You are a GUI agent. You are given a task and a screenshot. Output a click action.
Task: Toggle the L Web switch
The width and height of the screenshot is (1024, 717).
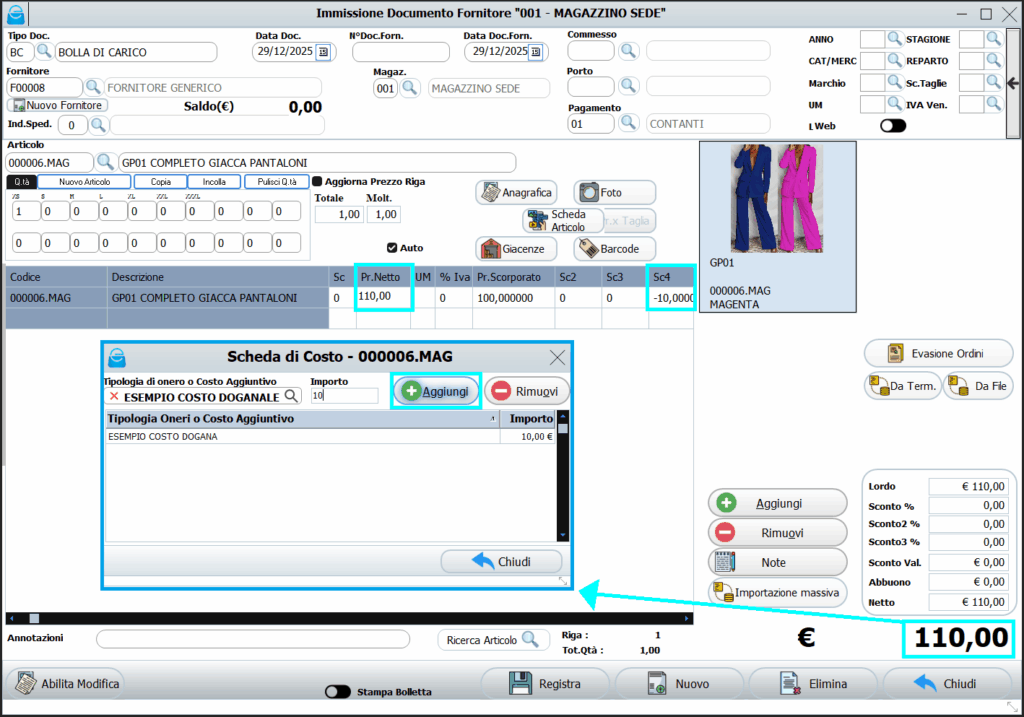click(892, 126)
